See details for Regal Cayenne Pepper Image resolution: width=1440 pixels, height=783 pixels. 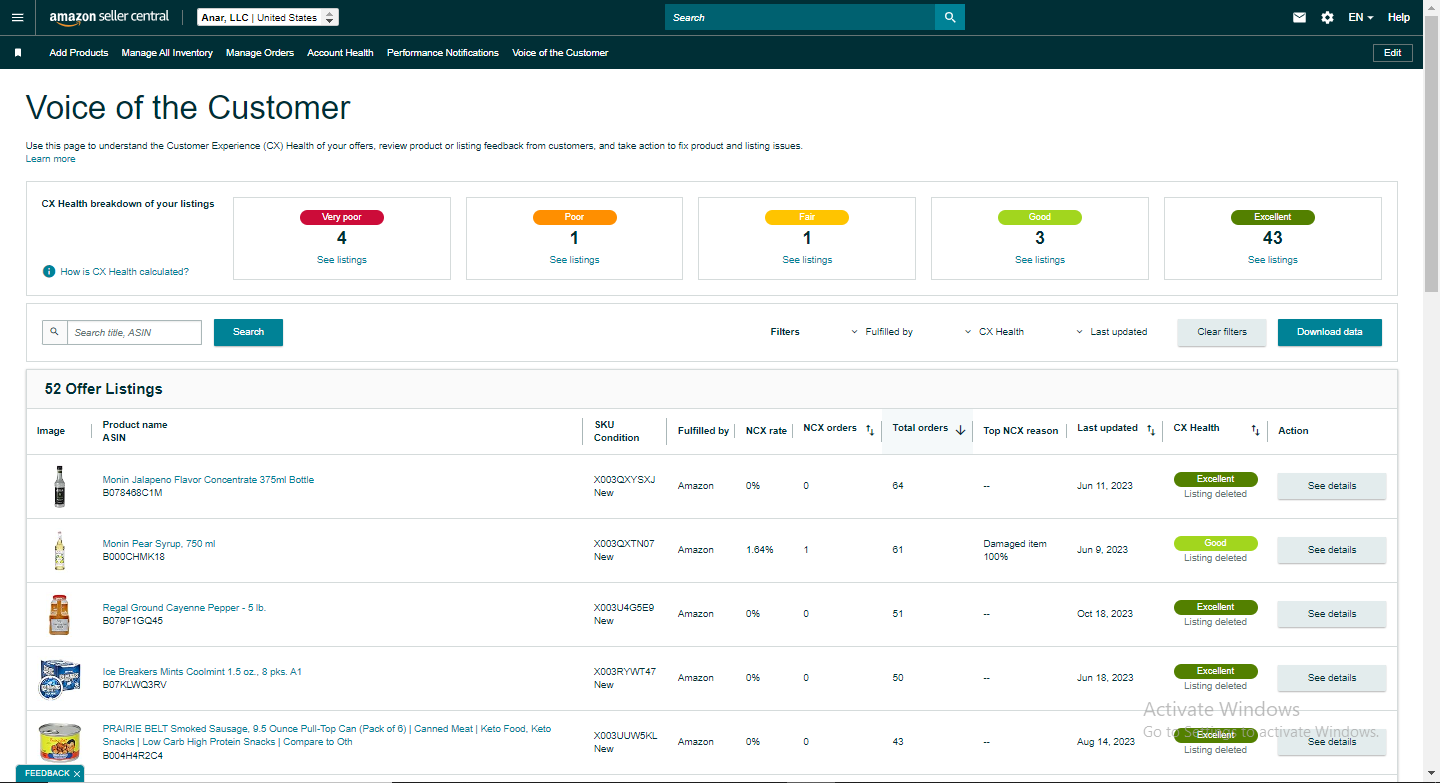click(1332, 614)
